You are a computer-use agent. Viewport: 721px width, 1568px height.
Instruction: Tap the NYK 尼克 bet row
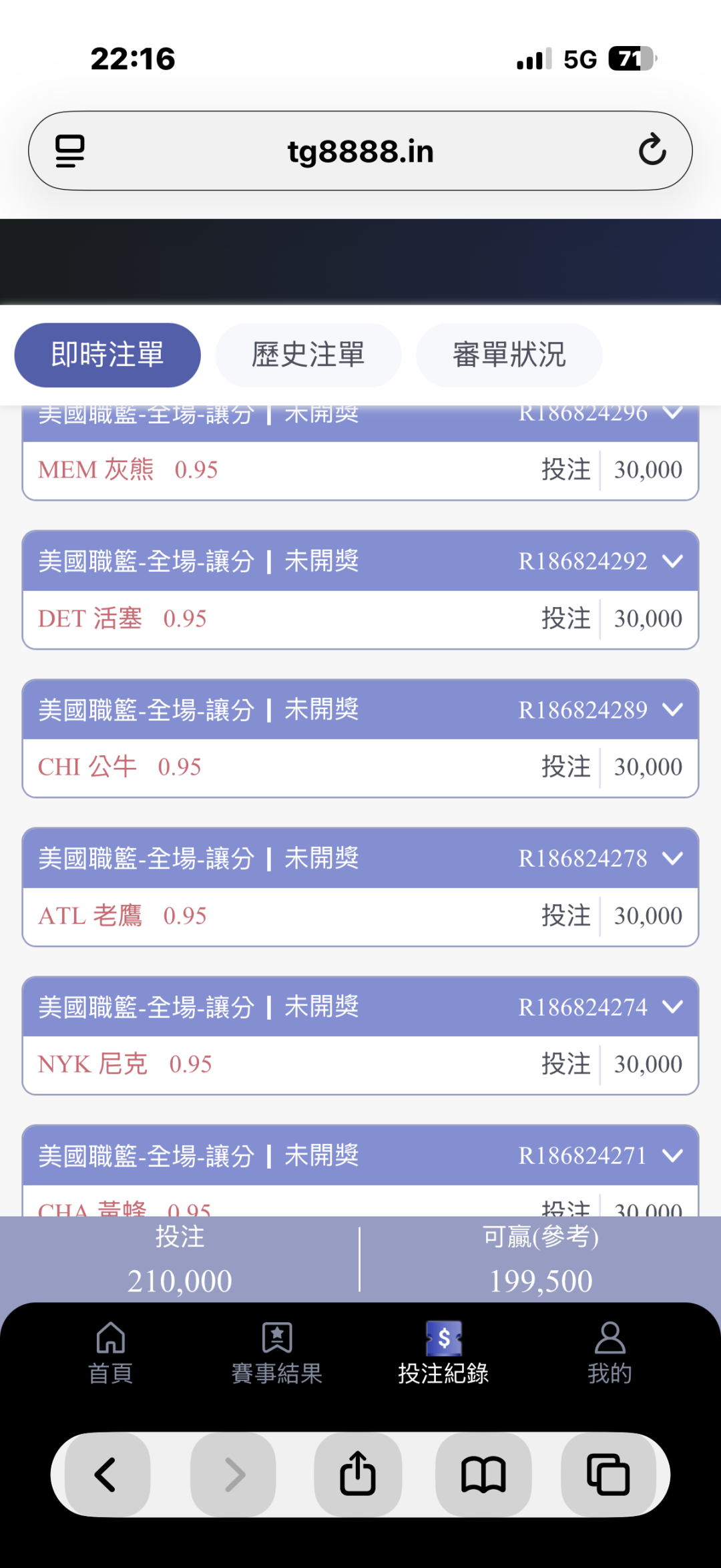(360, 1064)
